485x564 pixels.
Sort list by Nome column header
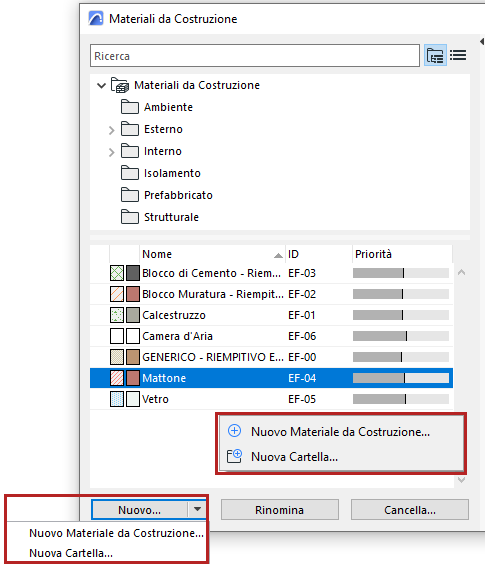[x=212, y=254]
